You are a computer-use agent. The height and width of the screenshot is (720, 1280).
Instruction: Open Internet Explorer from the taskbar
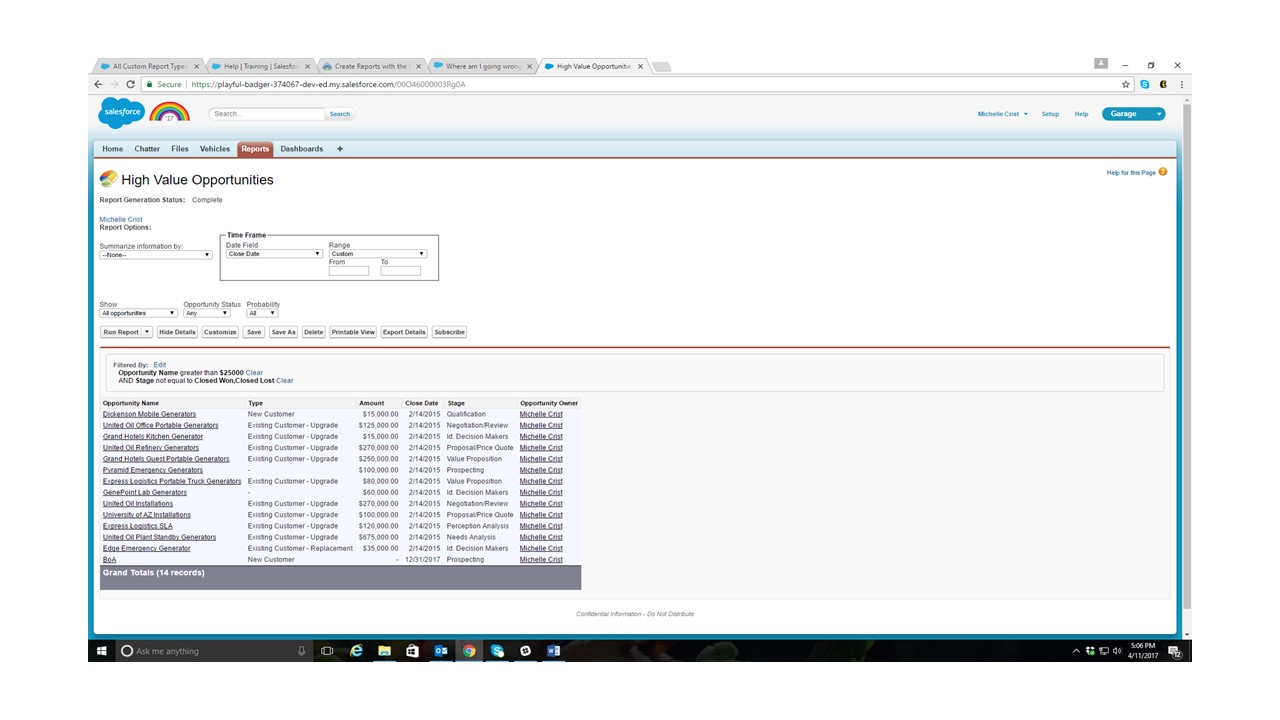pos(356,651)
